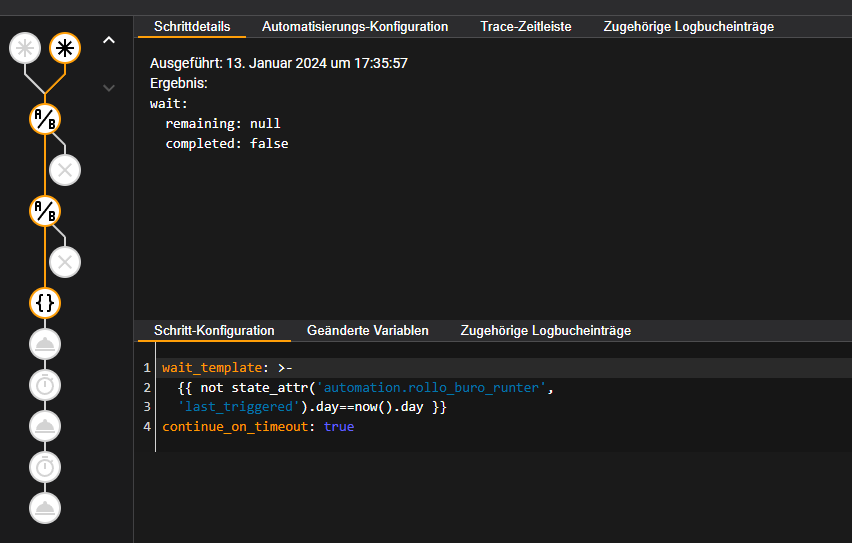Select the last service node at the bottom
Viewport: 852px width, 543px height.
click(x=45, y=507)
